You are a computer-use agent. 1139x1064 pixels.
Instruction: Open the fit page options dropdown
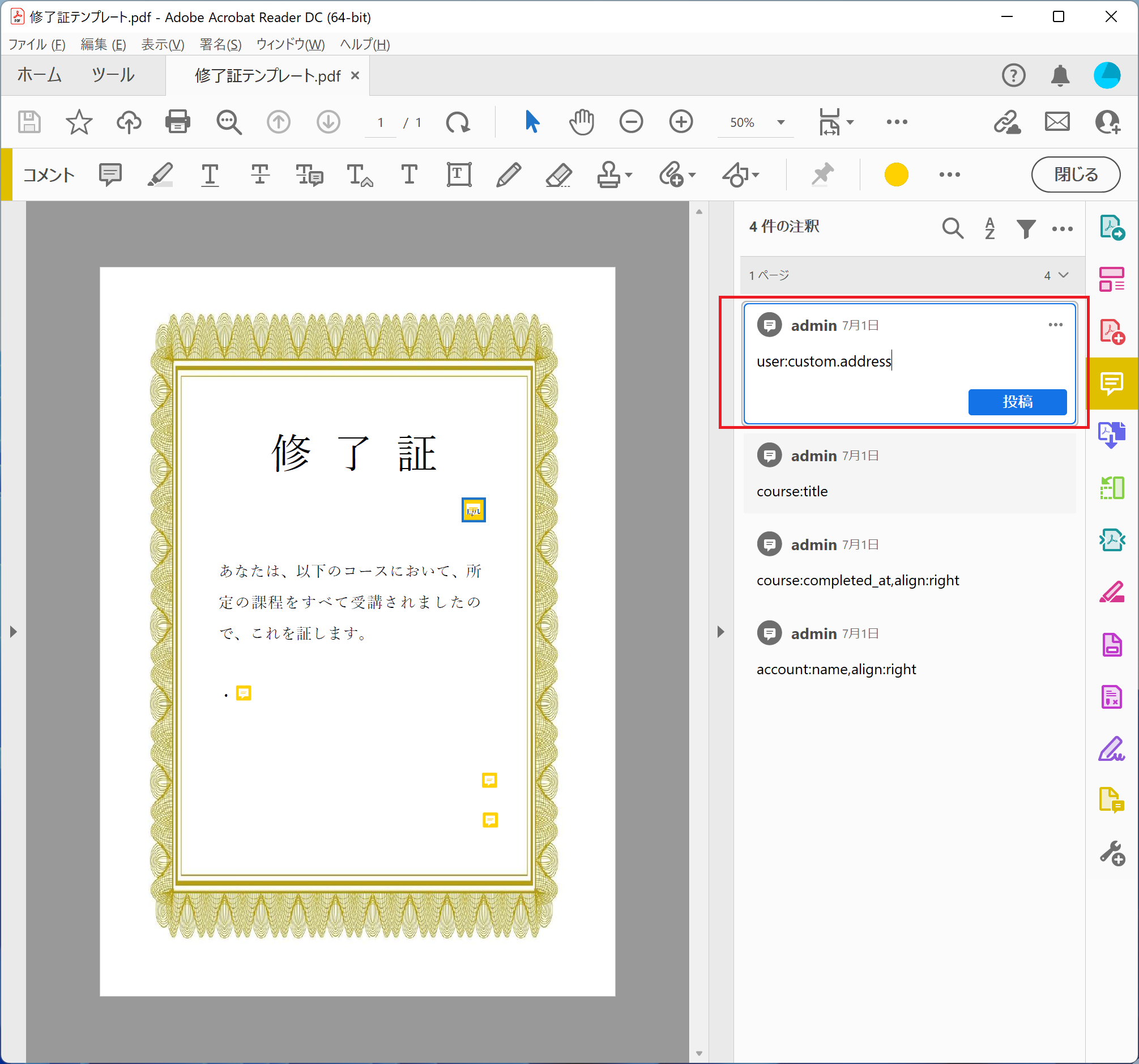point(837,122)
